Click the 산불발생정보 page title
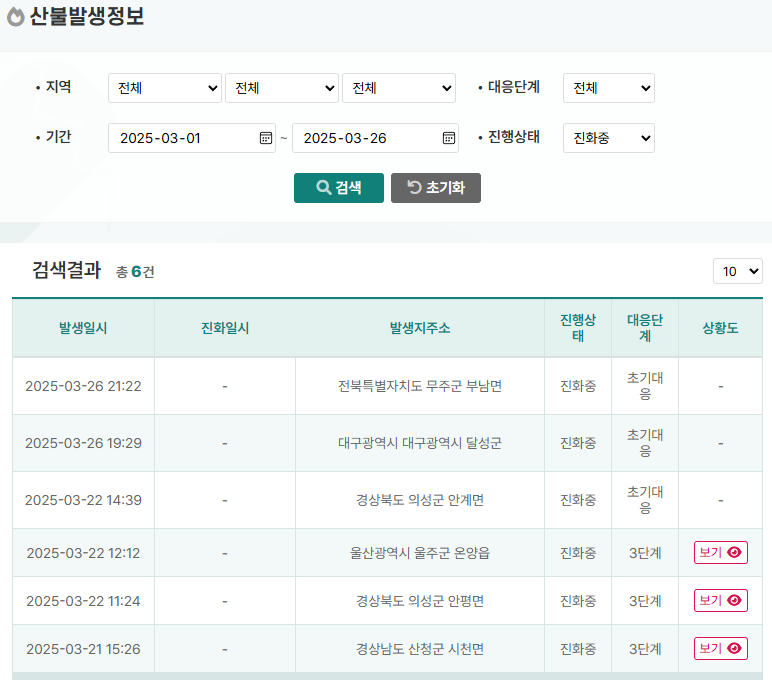Screen dimensions: 772x680 87,16
